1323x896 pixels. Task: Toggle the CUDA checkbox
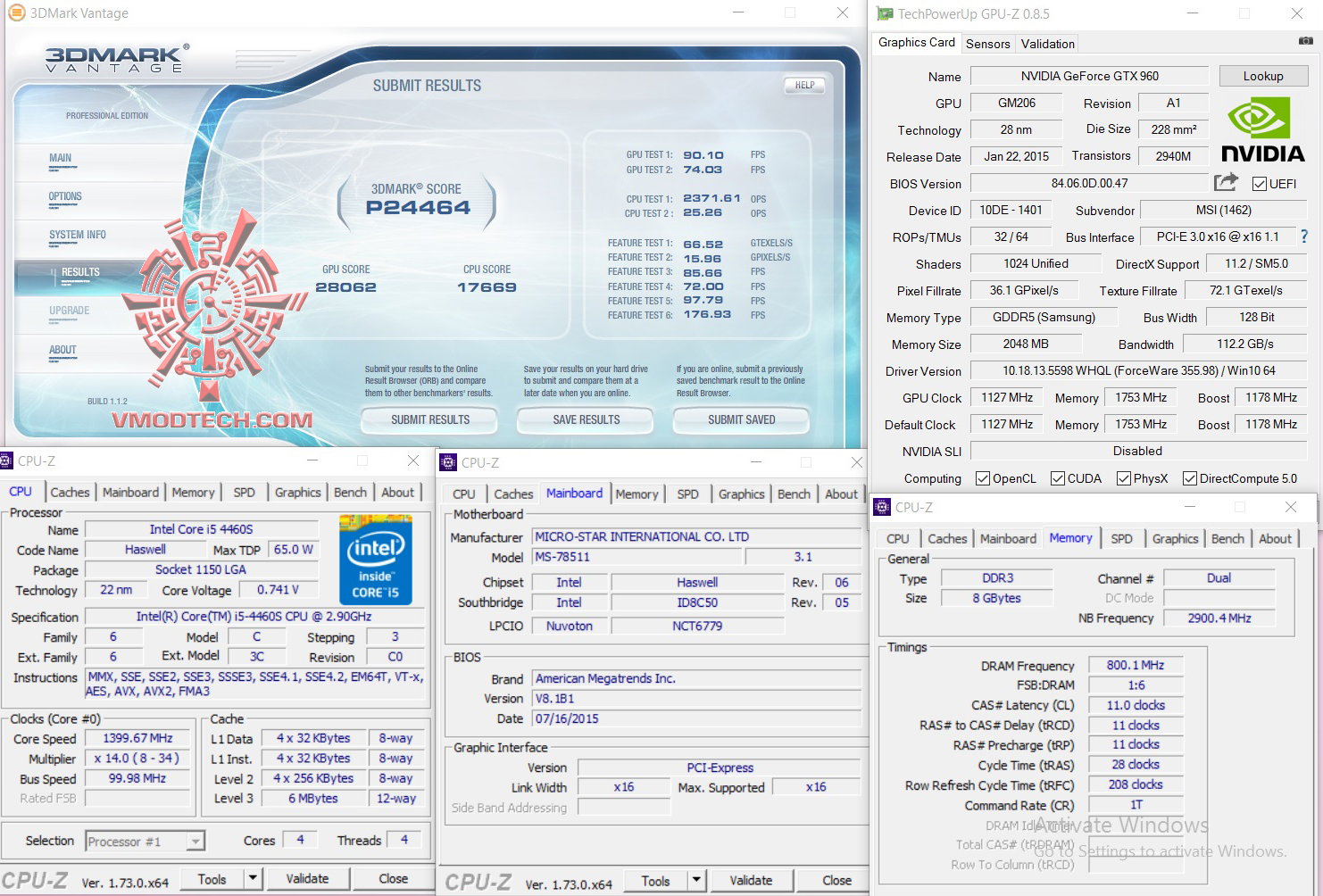(1058, 478)
